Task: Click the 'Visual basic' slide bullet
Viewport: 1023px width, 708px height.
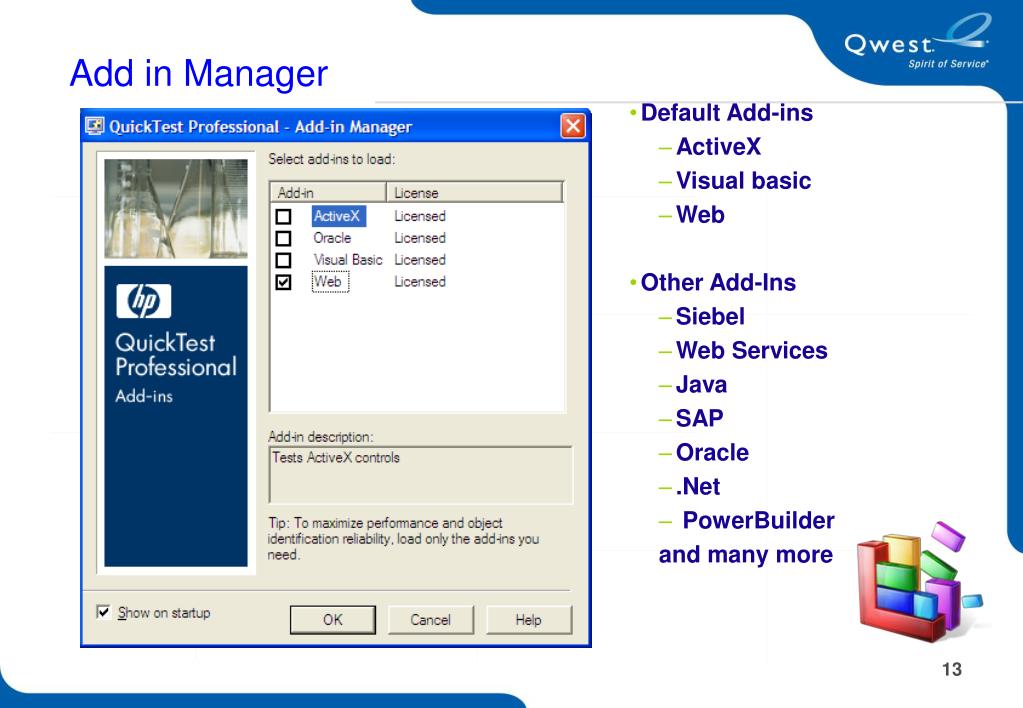Action: [x=743, y=181]
